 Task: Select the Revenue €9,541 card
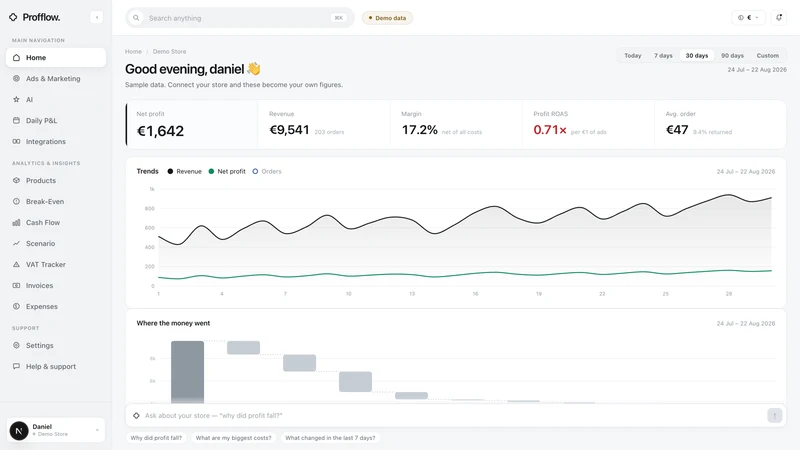tap(324, 124)
